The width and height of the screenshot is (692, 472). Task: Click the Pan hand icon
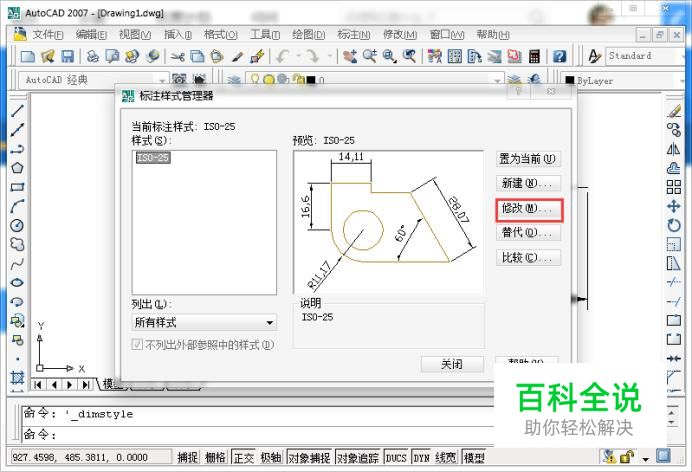[350, 56]
